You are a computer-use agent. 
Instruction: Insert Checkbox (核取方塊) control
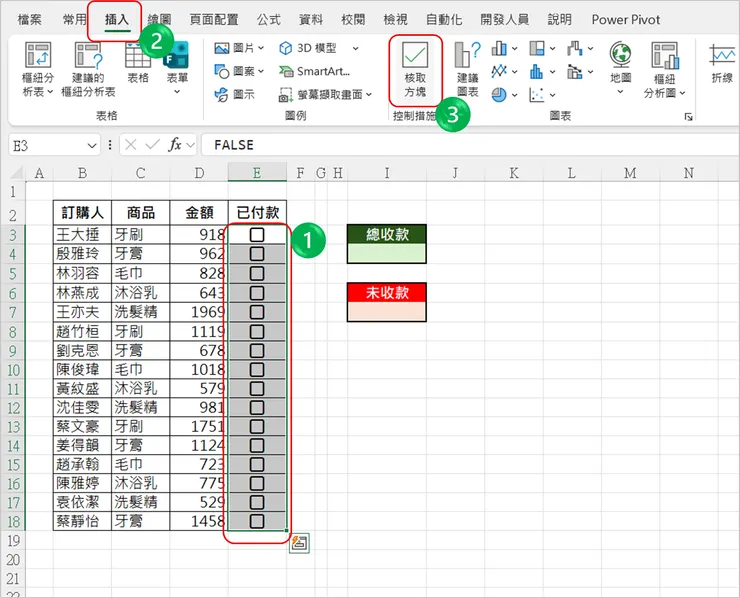coord(415,70)
